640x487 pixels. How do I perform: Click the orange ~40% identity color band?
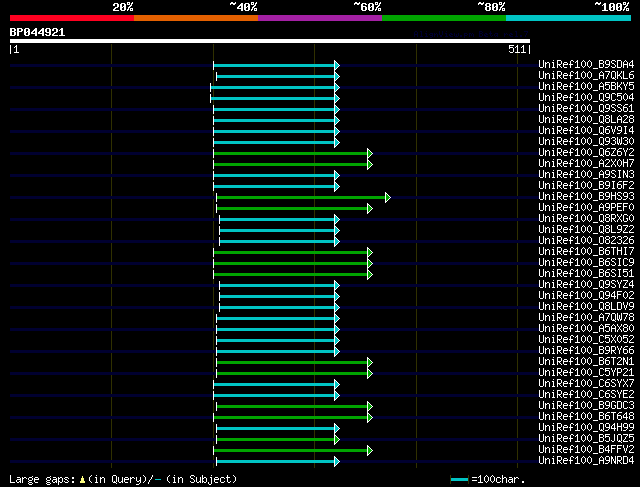[196, 18]
